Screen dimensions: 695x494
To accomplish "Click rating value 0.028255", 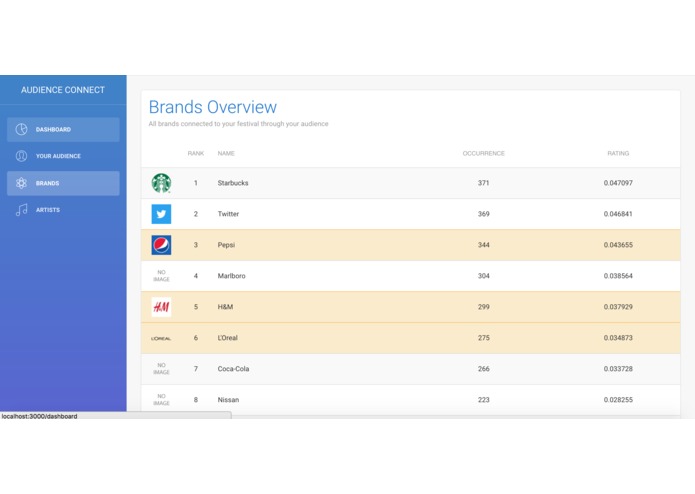I will pyautogui.click(x=618, y=400).
